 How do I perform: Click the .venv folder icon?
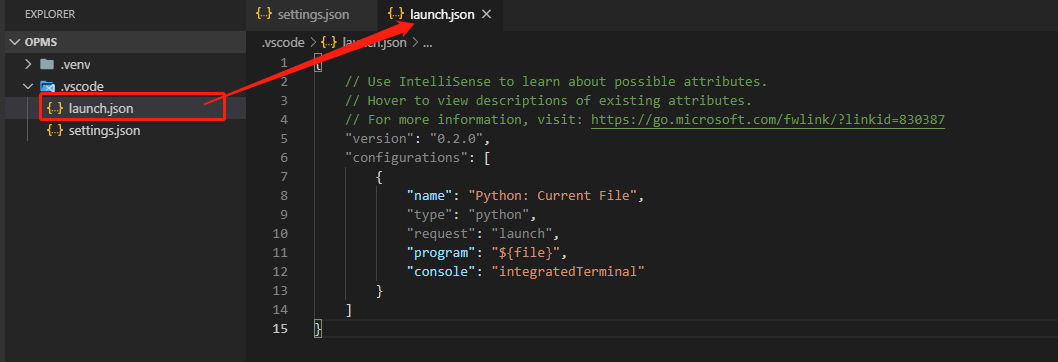pos(47,64)
